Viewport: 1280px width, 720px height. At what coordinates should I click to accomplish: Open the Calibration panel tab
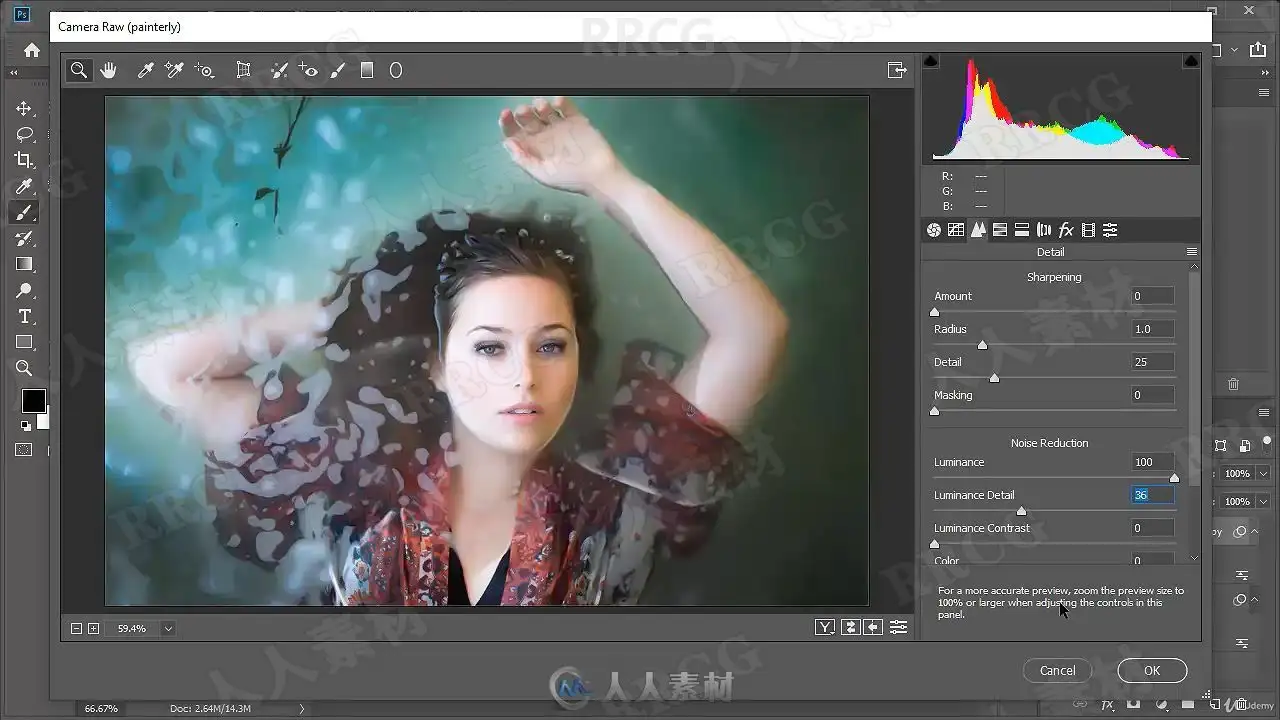tap(1088, 230)
